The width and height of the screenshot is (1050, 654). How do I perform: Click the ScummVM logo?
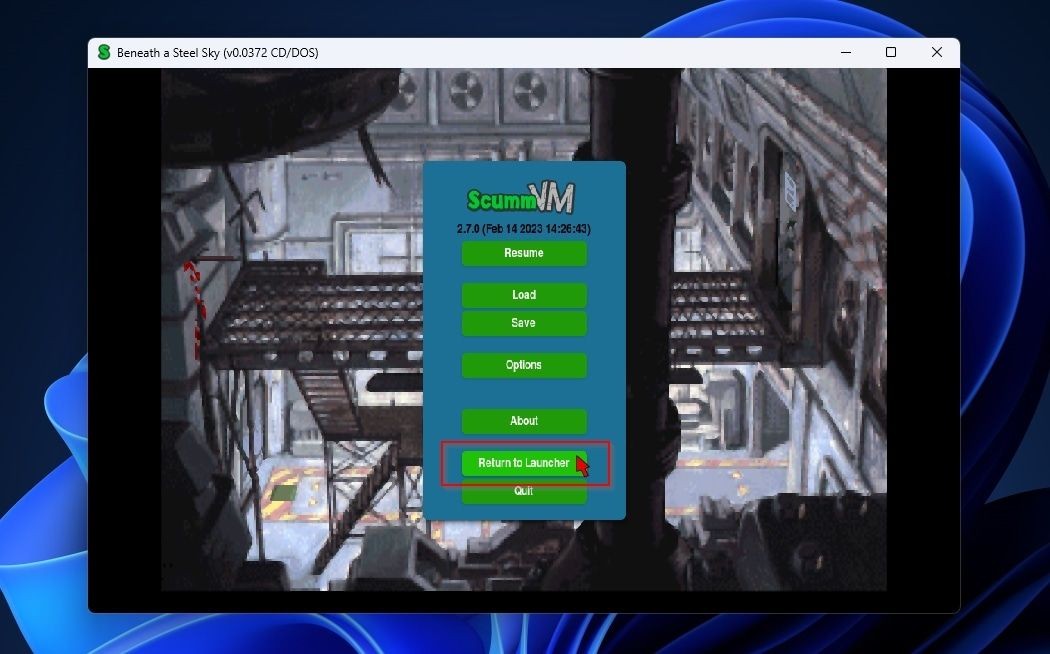point(520,198)
